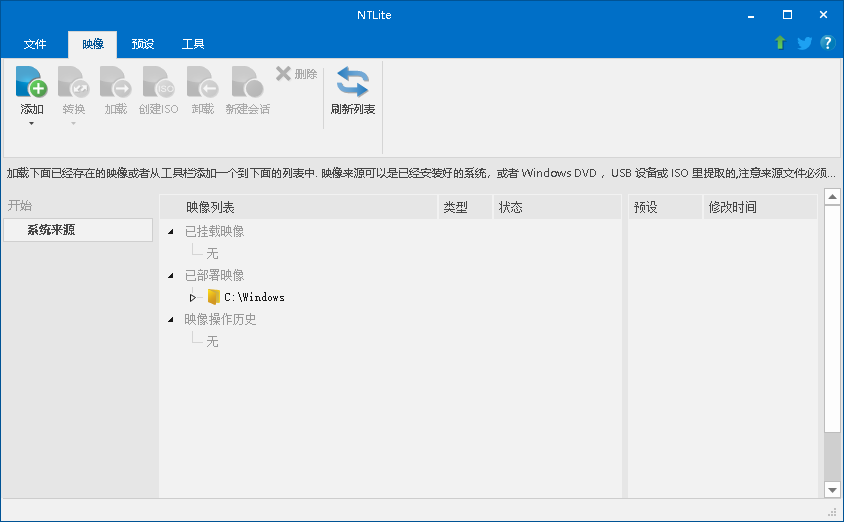The height and width of the screenshot is (522, 844).
Task: Click the 添加 (Add) image icon
Action: pyautogui.click(x=31, y=82)
